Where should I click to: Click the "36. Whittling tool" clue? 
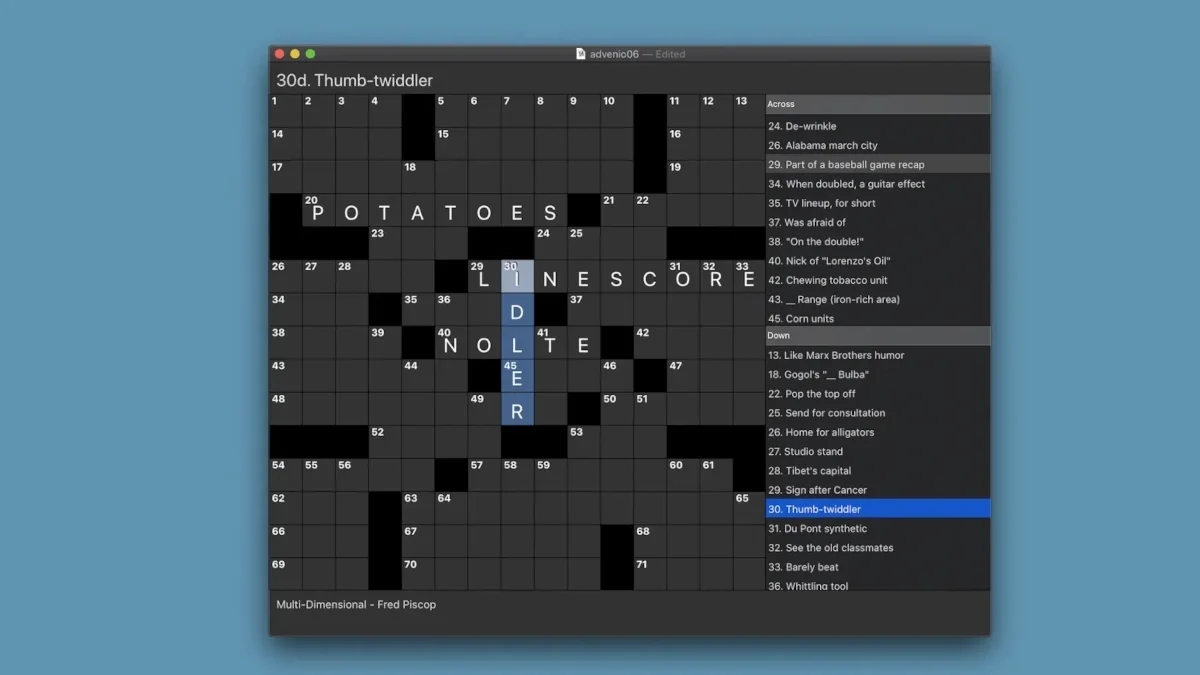coord(877,586)
